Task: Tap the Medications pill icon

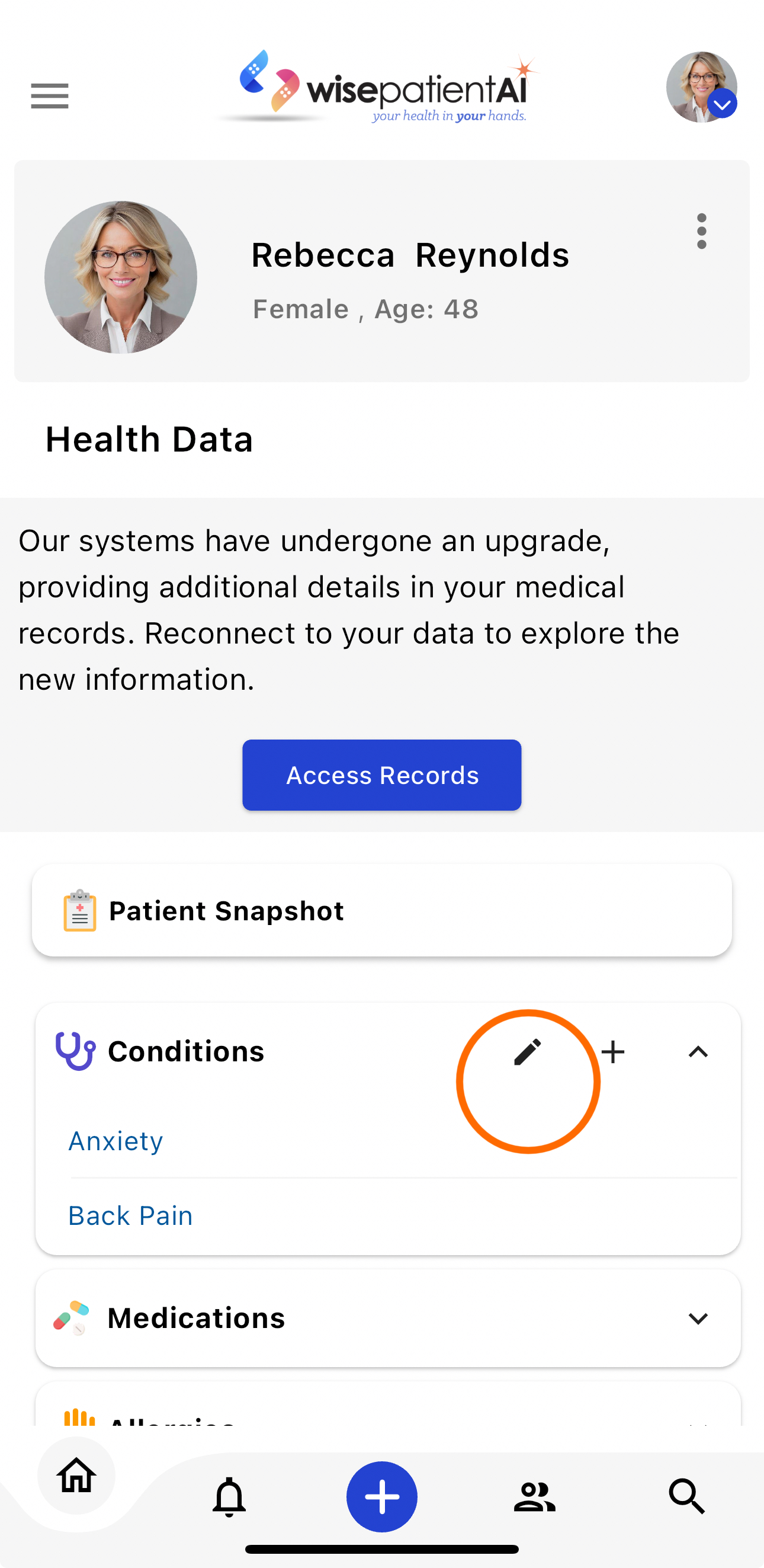Action: [71, 1319]
